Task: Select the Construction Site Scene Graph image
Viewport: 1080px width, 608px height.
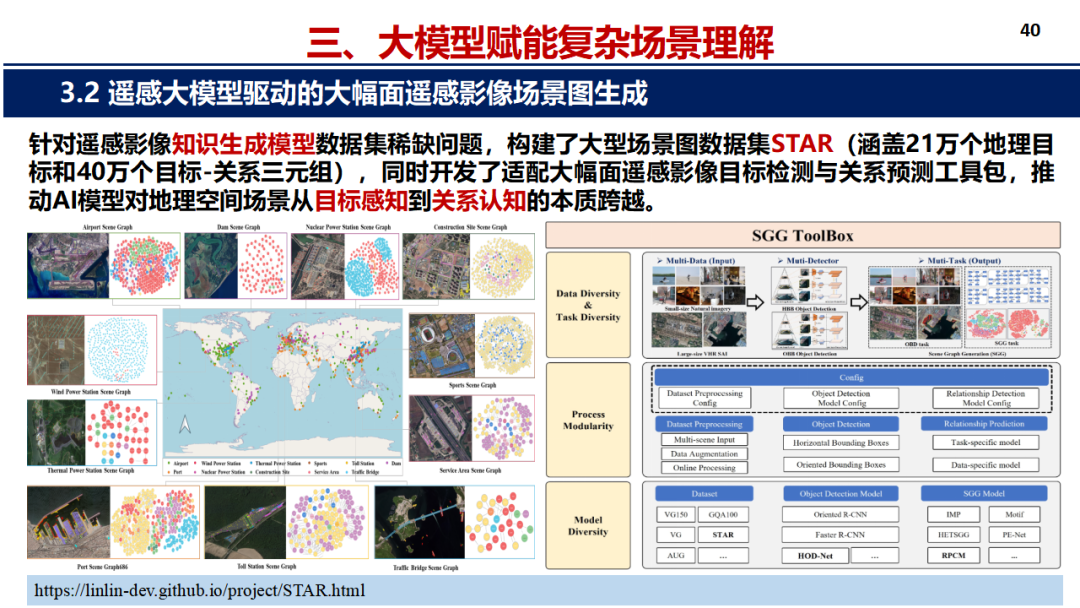Action: [468, 265]
